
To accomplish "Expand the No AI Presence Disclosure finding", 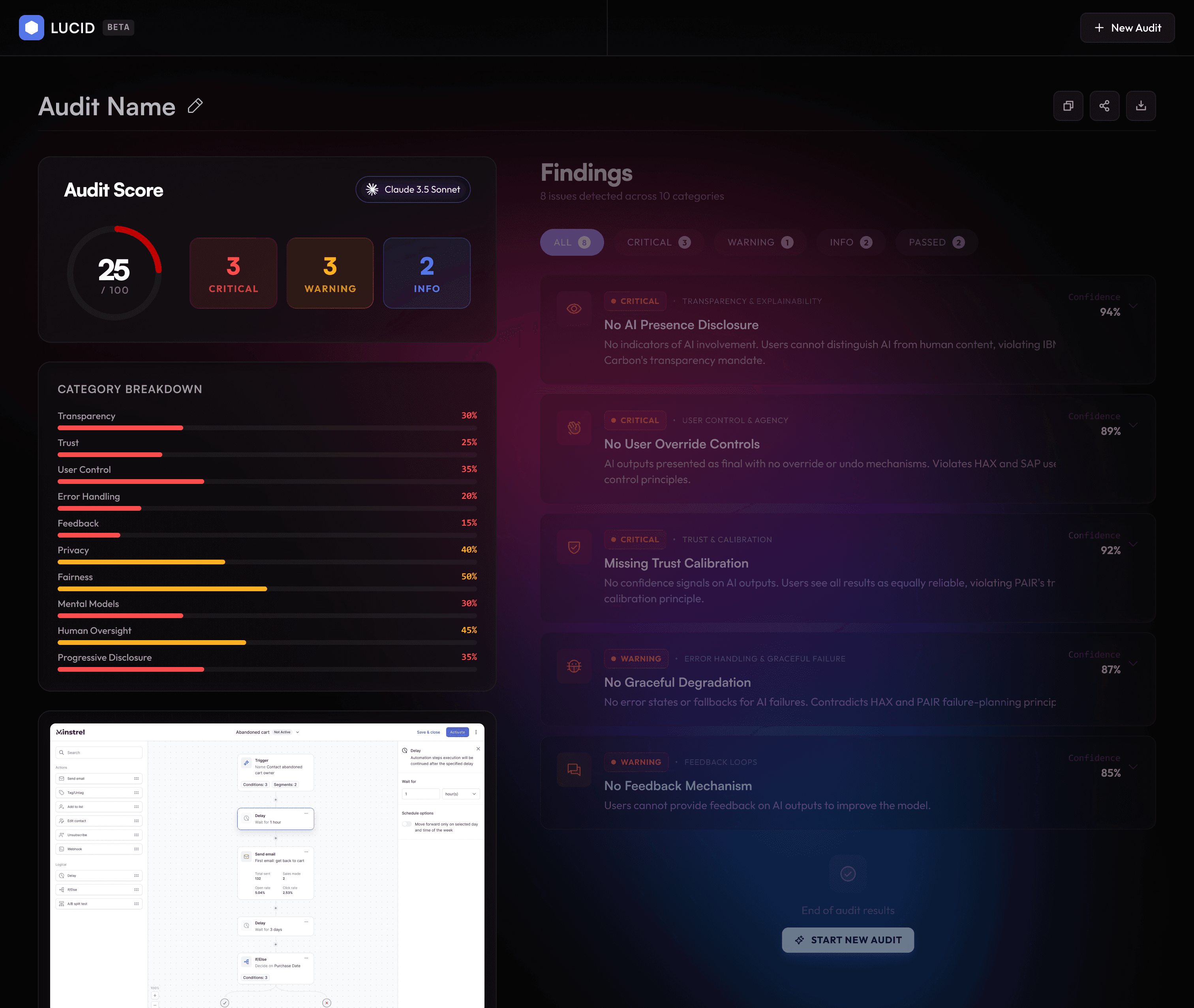I will click(1133, 306).
